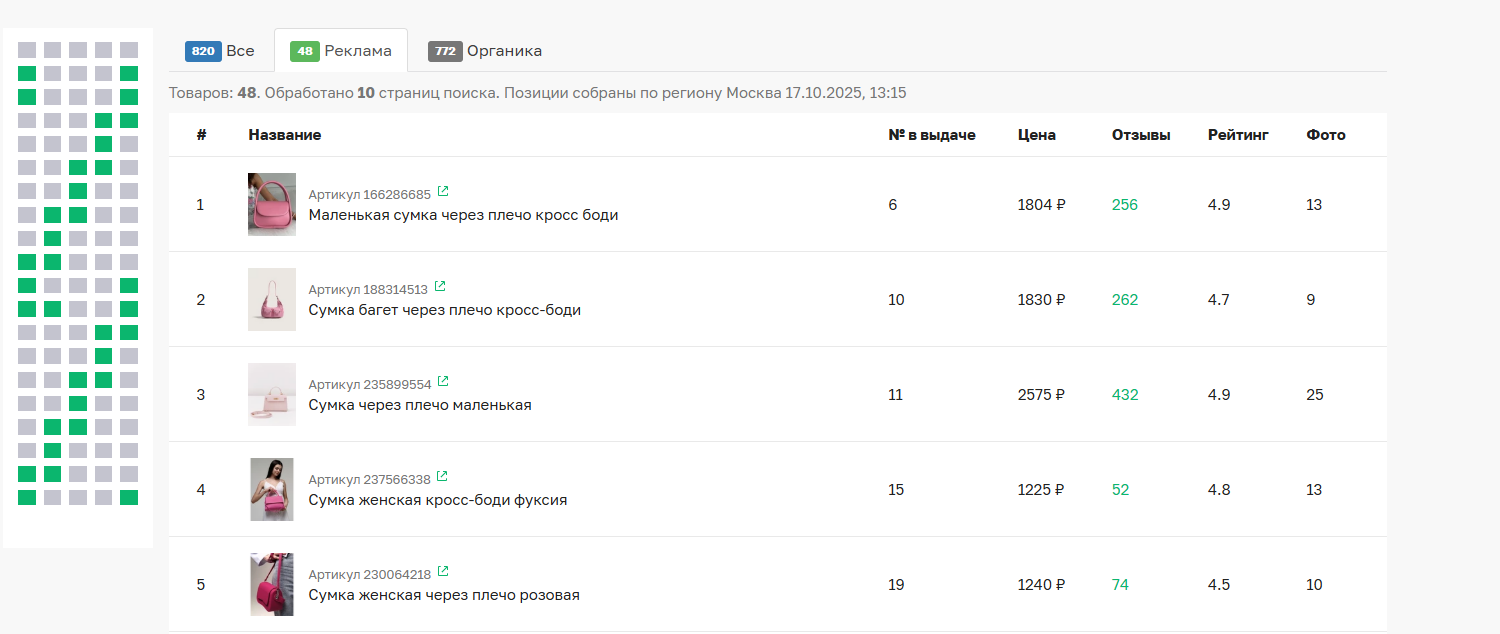Switch to the Все tab
The image size is (1500, 634).
pos(220,51)
